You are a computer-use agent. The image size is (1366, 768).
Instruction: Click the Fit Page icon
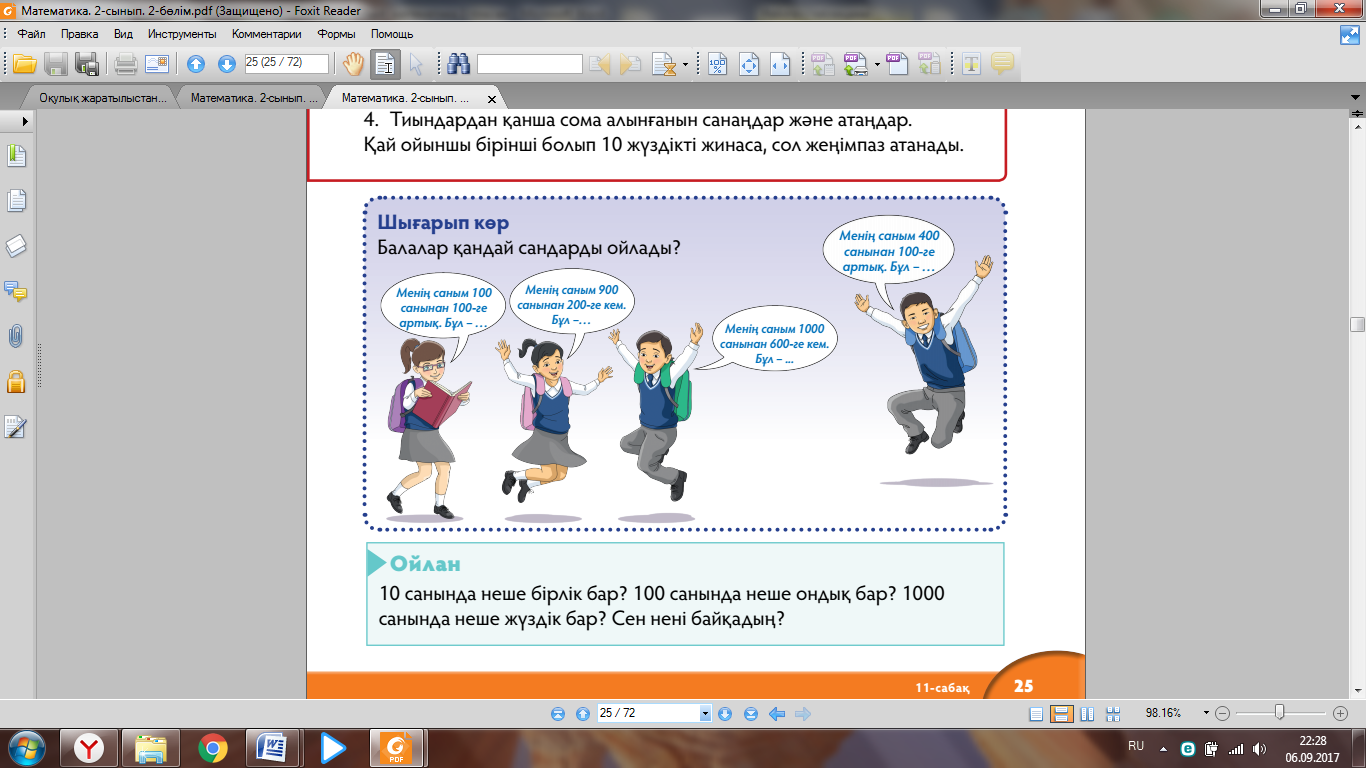click(748, 64)
